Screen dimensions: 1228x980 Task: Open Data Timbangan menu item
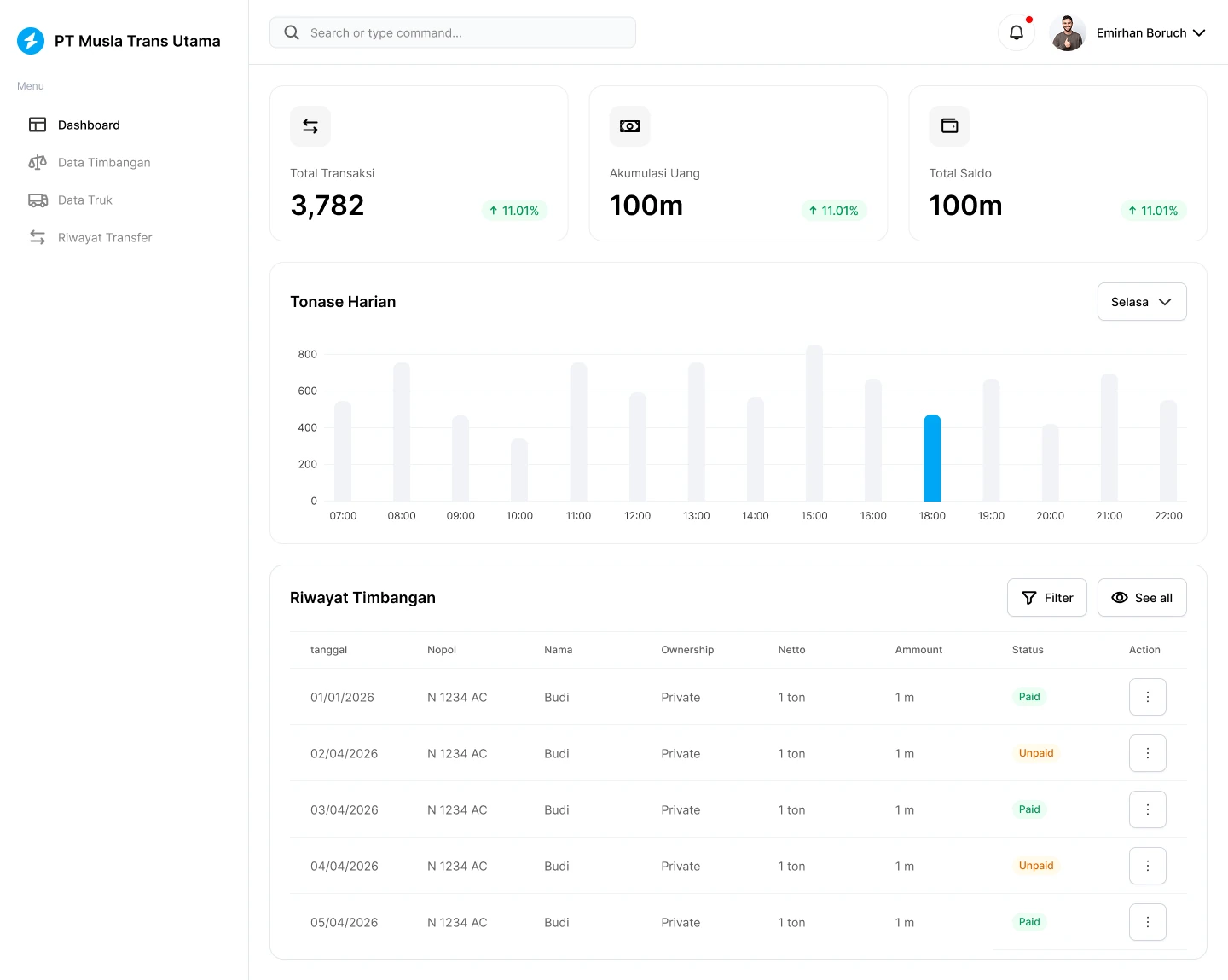tap(104, 162)
